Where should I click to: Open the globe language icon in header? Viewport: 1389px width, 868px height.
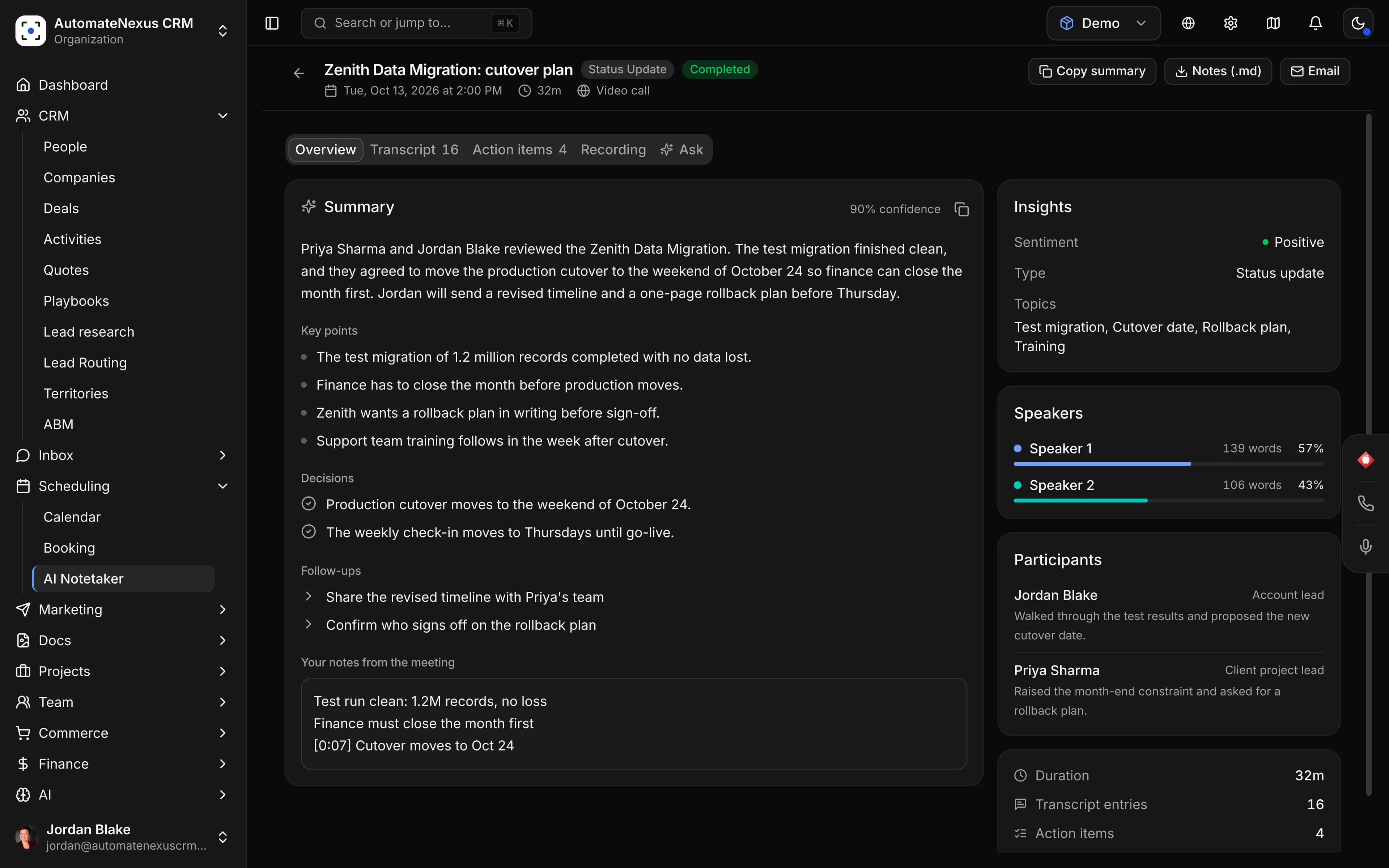(x=1188, y=23)
